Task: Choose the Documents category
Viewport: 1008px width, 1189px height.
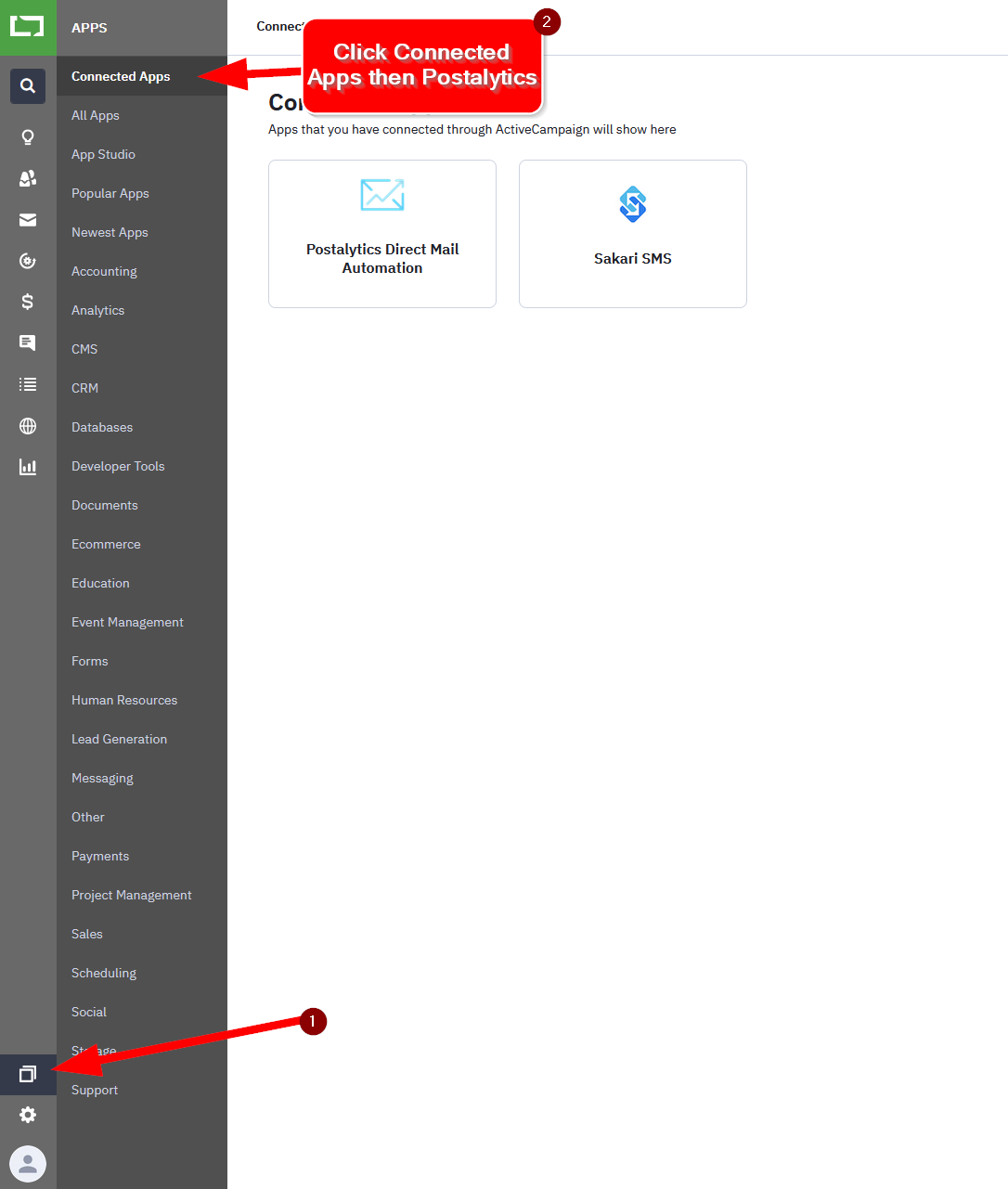Action: [142, 505]
